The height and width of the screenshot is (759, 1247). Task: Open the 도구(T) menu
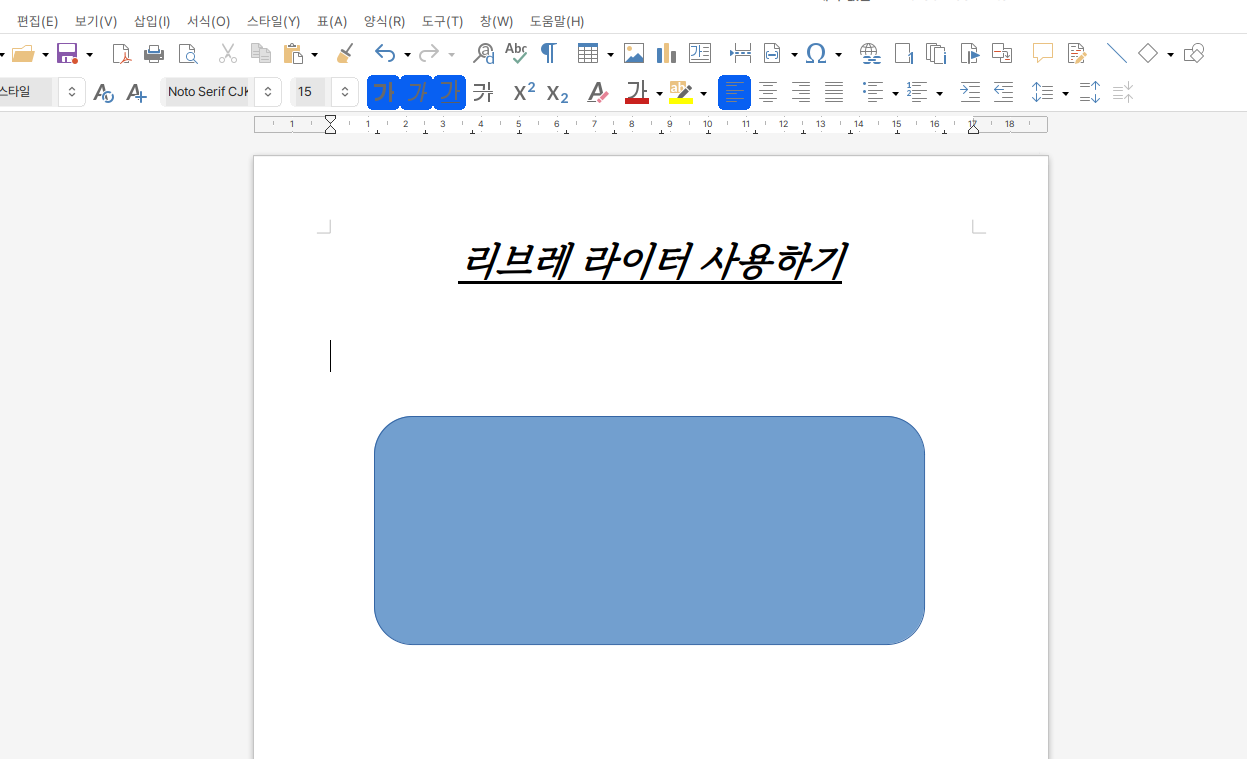coord(442,21)
